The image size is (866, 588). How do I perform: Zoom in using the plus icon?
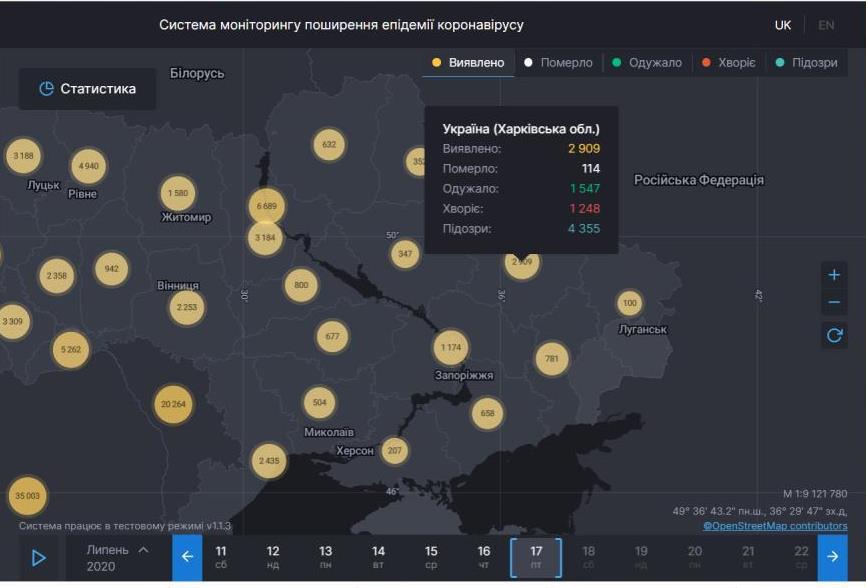pos(833,272)
